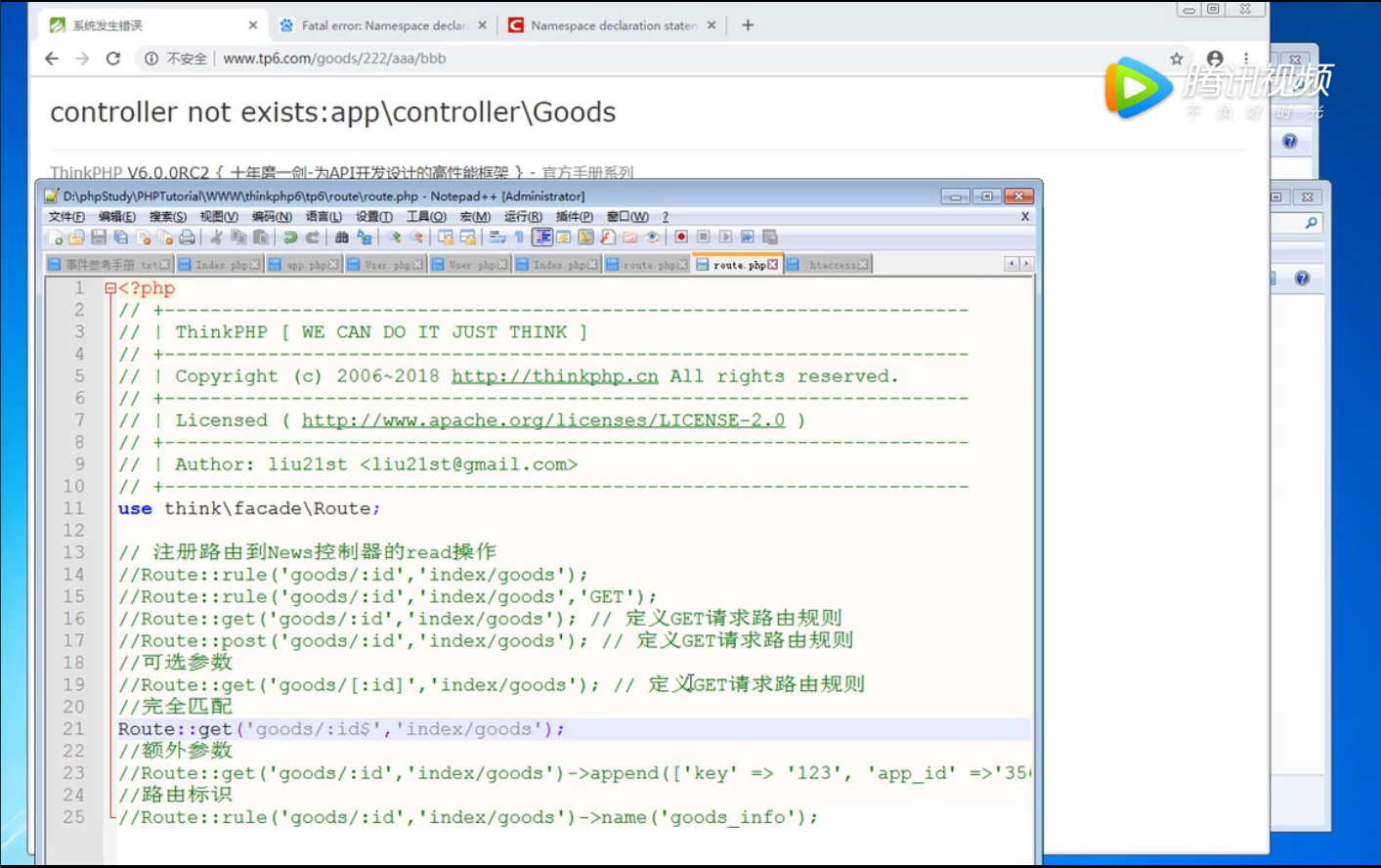Open a file via Notepad++ toolbar
The width and height of the screenshot is (1381, 868).
pos(76,237)
